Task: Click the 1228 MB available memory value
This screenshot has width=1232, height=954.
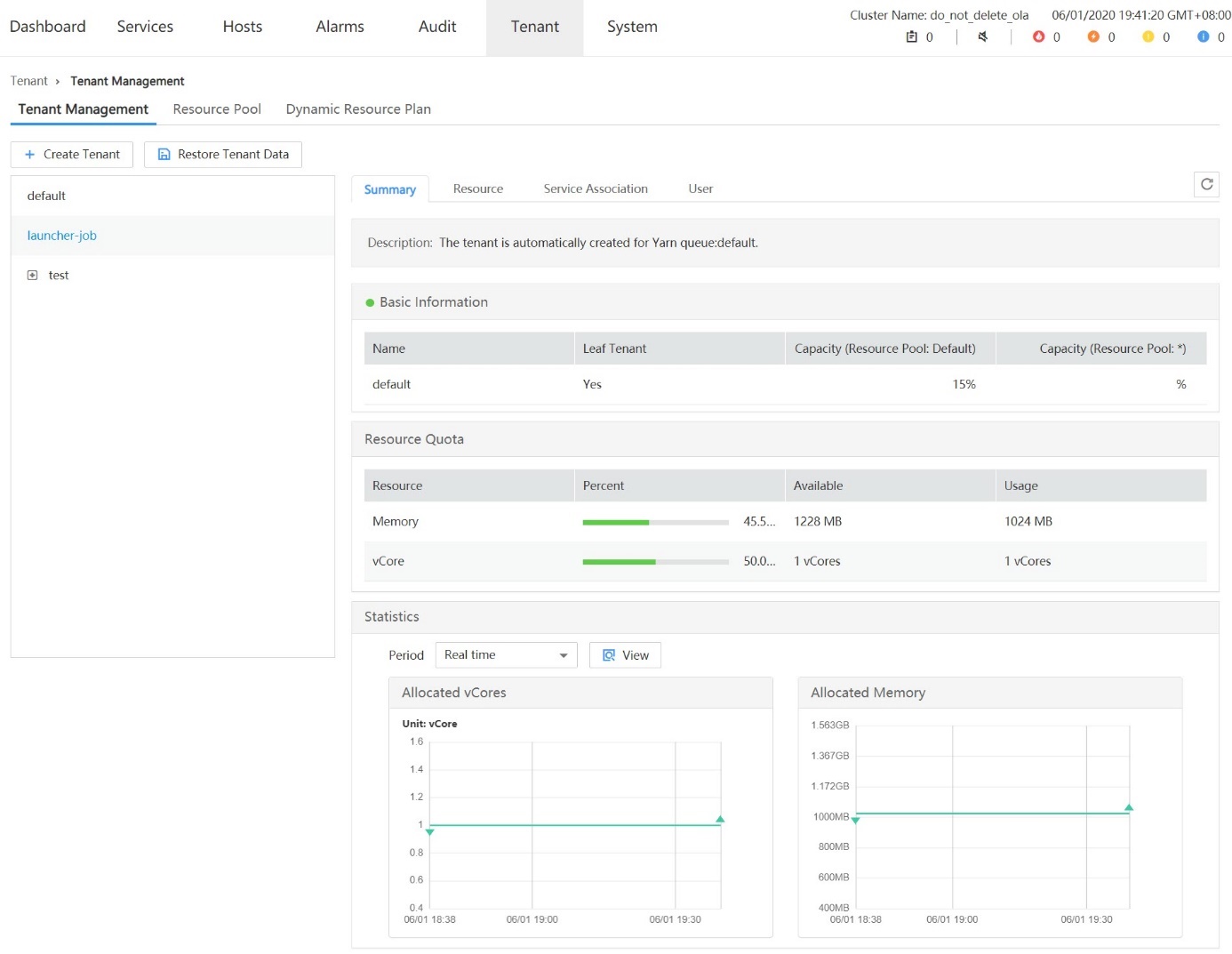Action: [818, 522]
